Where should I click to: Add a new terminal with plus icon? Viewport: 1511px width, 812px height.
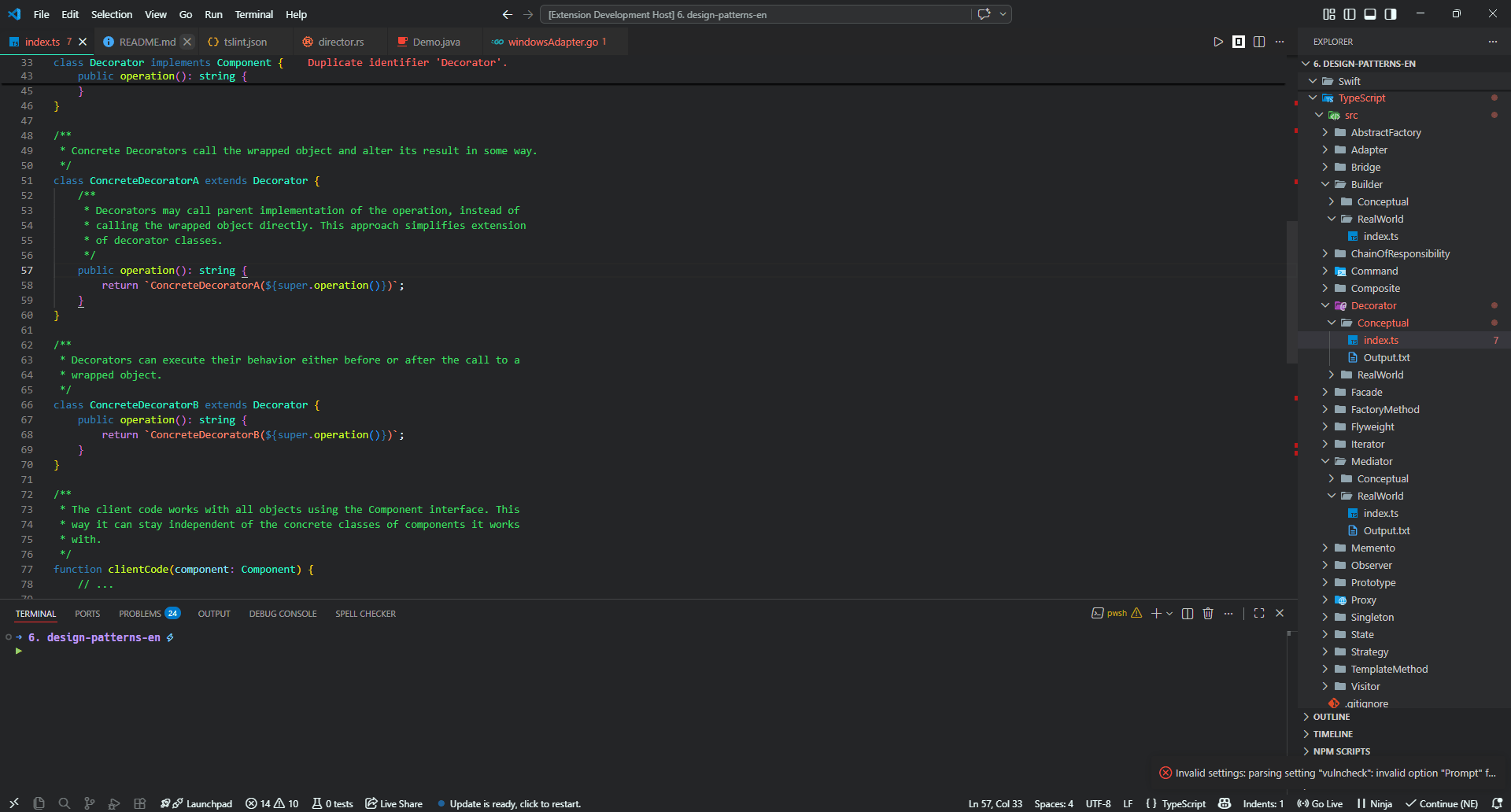(1156, 613)
